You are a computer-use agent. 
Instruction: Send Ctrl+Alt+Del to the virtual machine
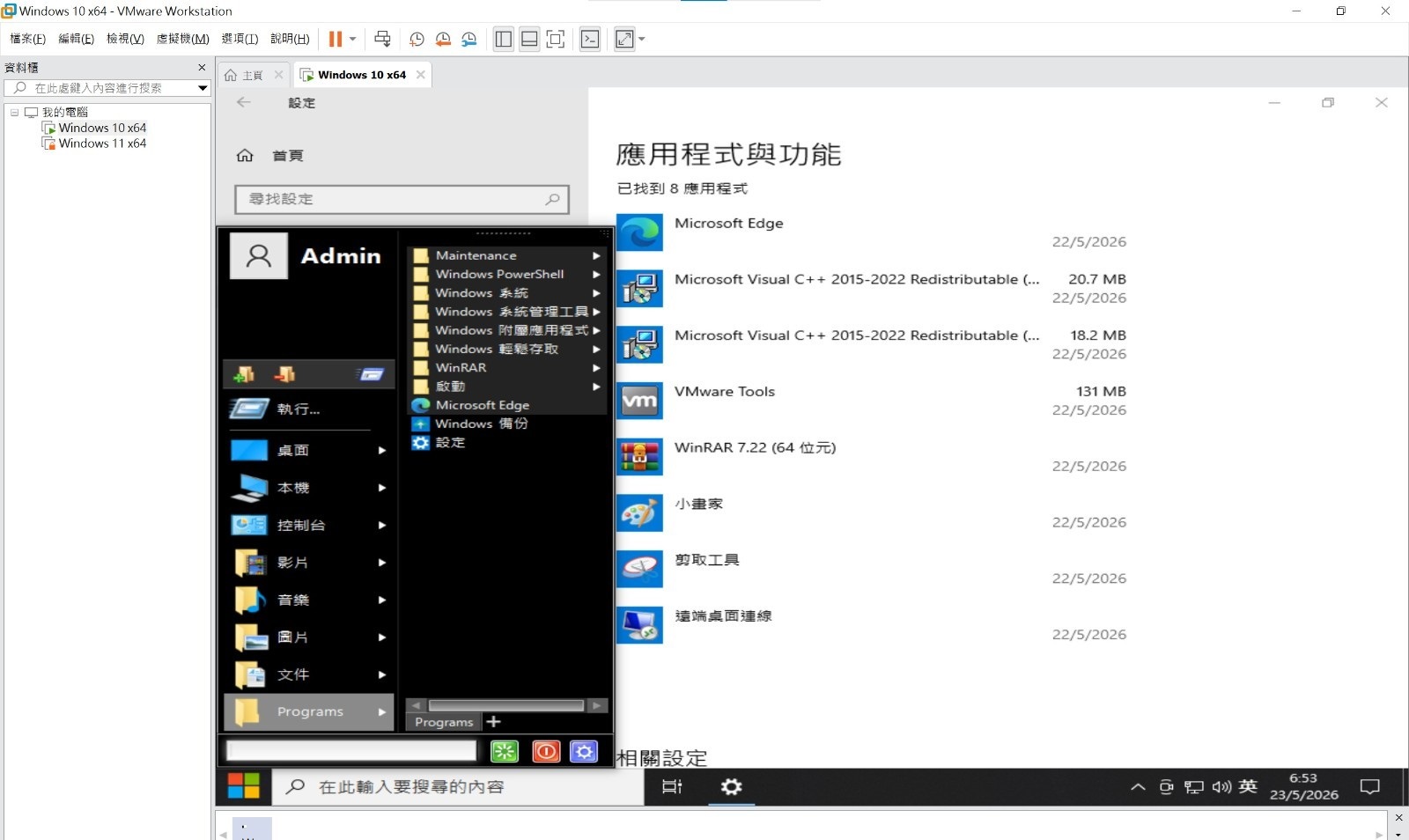point(382,39)
